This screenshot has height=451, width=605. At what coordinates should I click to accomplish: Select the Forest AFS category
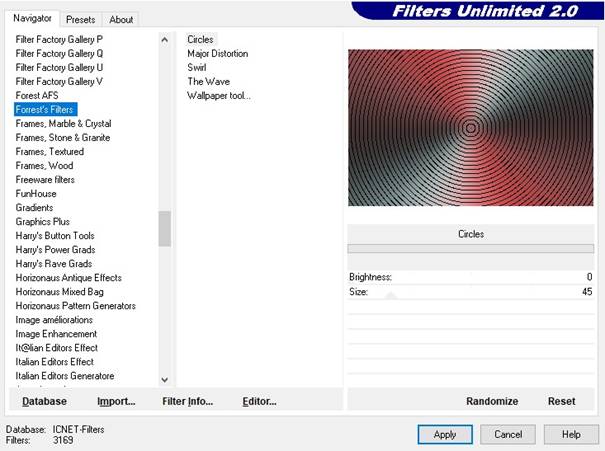tap(37, 95)
